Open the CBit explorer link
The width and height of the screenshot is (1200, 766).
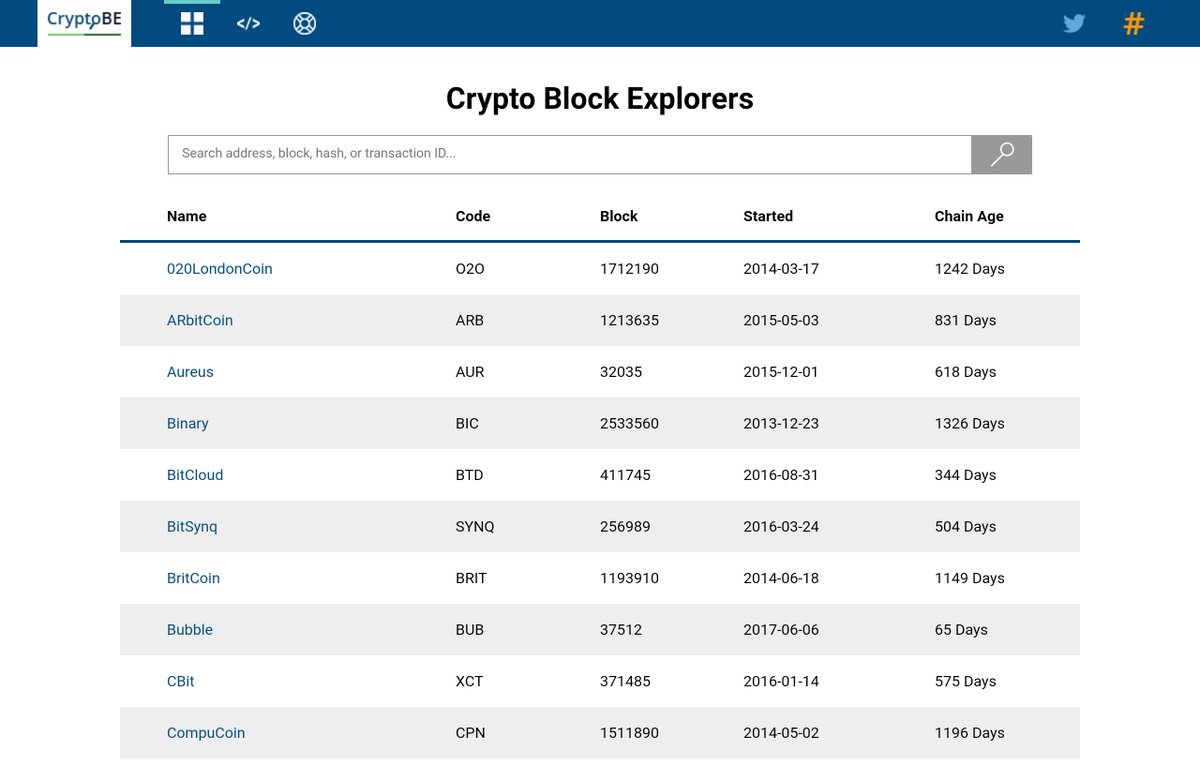pyautogui.click(x=181, y=681)
